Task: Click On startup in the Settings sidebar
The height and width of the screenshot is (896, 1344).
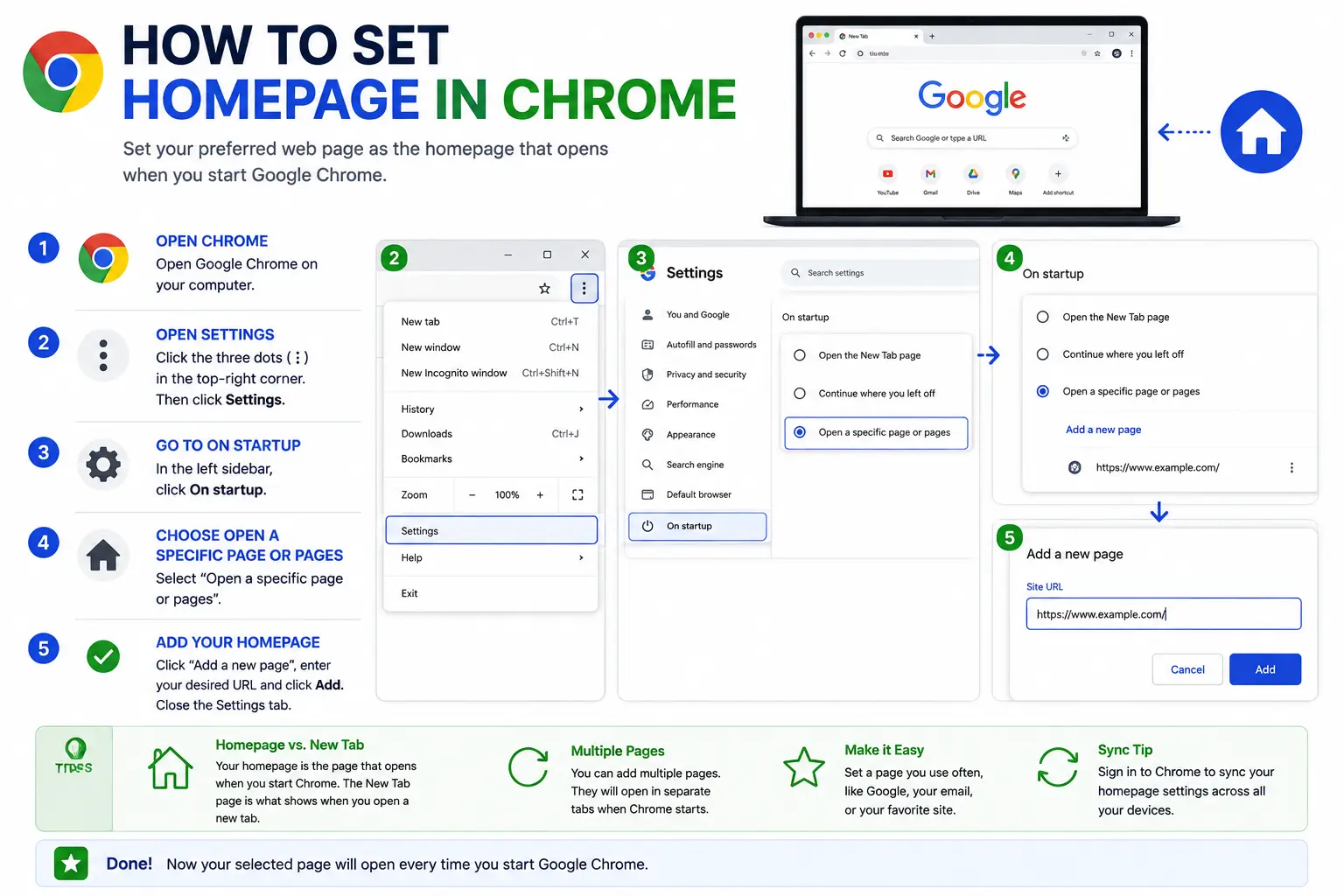Action: point(697,526)
